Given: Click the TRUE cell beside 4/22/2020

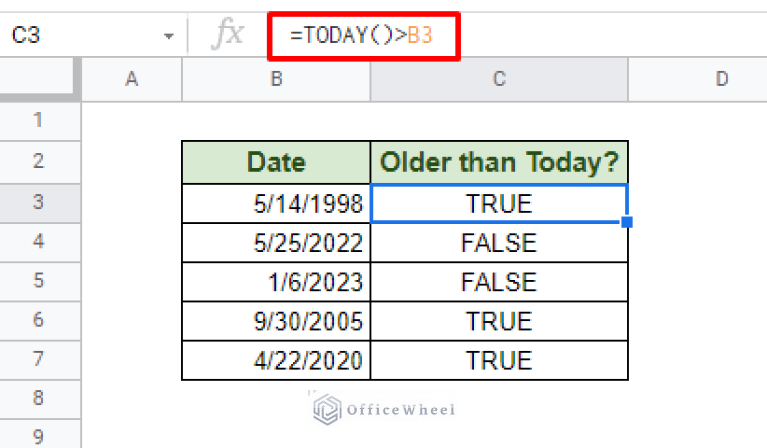Looking at the screenshot, I should (499, 360).
